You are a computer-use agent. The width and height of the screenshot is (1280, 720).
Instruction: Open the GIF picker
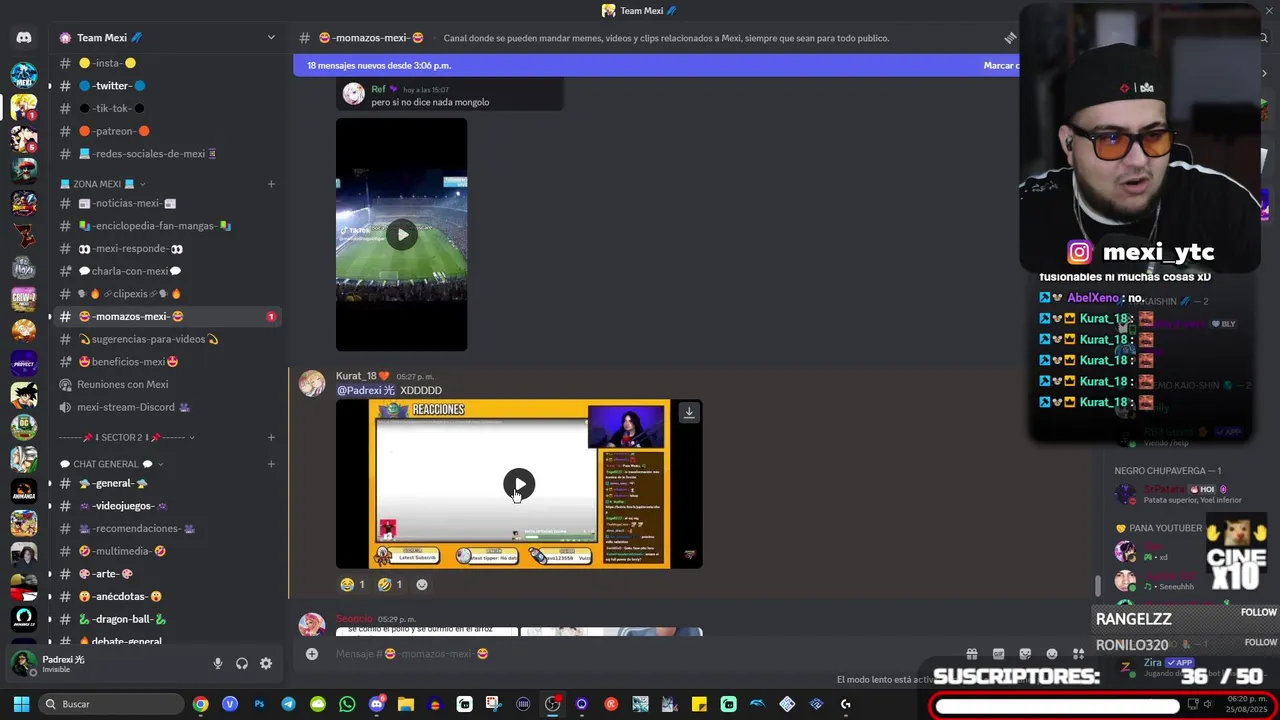tap(999, 654)
